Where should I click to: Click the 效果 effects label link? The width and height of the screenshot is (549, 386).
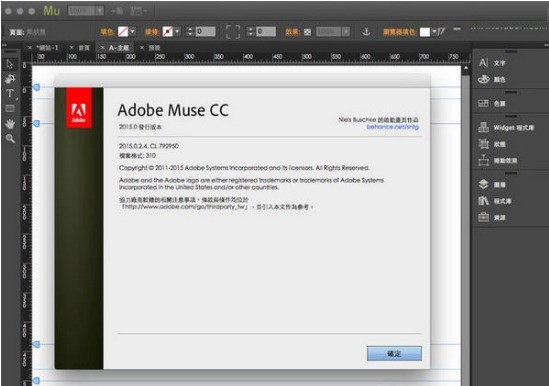pyautogui.click(x=293, y=32)
